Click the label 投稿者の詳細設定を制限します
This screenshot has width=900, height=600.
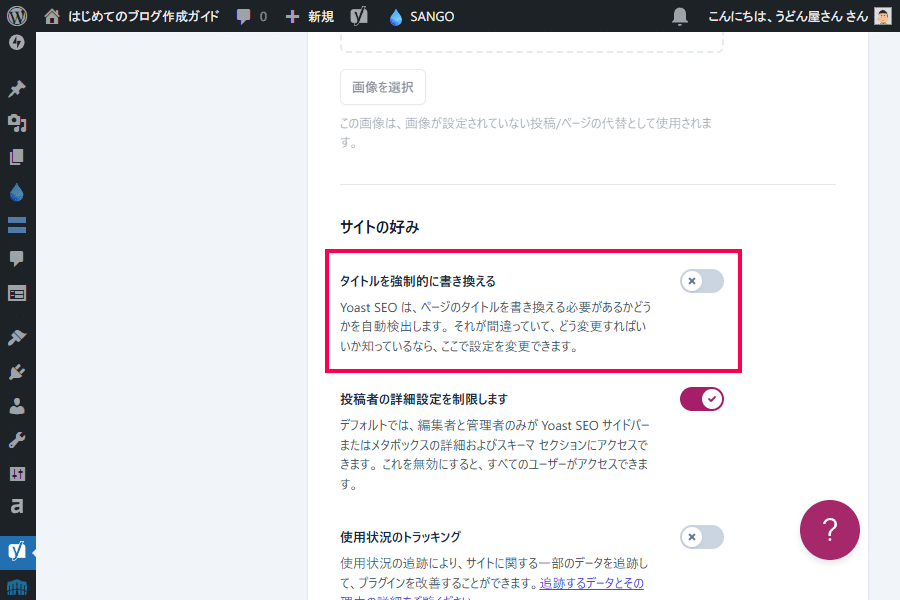(x=424, y=399)
